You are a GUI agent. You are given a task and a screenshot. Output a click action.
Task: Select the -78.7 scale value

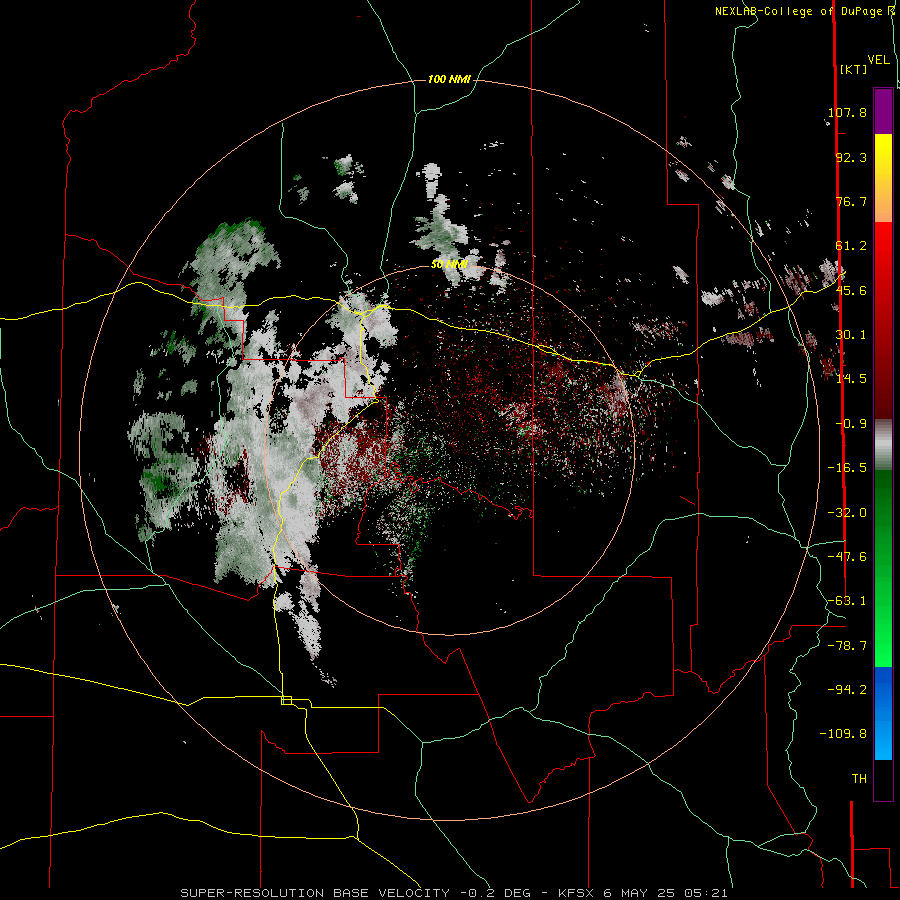847,646
